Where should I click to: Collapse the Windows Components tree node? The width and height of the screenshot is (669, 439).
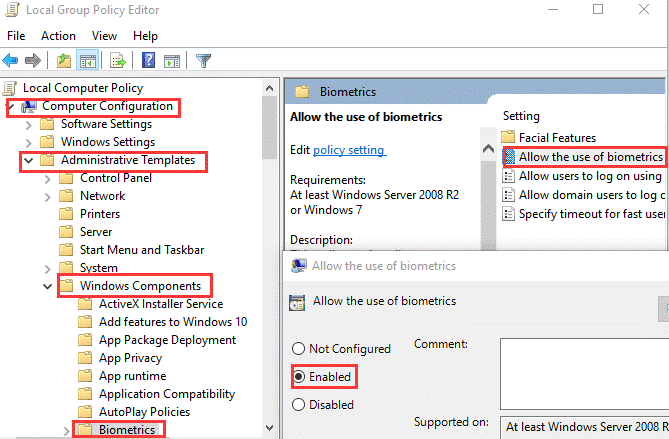46,286
